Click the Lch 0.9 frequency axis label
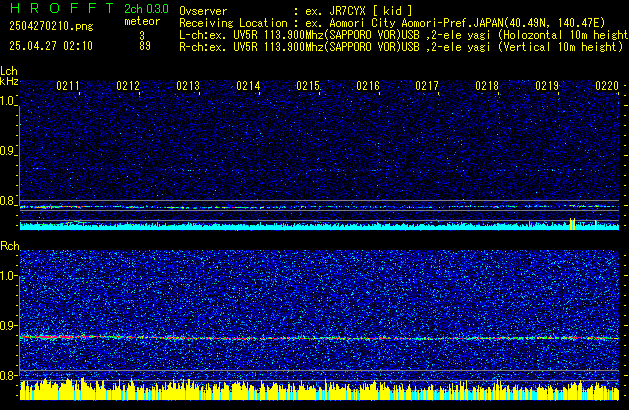Image resolution: width=629 pixels, height=410 pixels. pos(7,151)
